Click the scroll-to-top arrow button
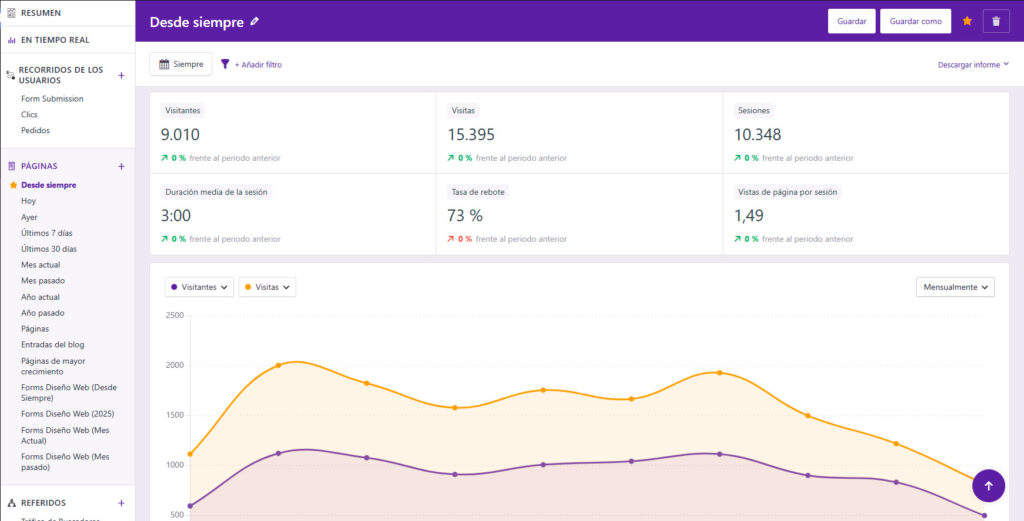 coord(988,486)
